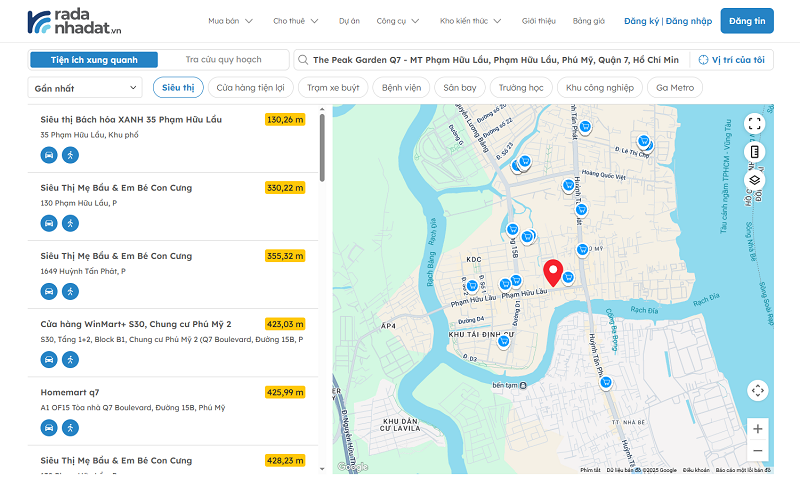
Task: Click the 423,03 m distance badge
Action: [x=285, y=324]
